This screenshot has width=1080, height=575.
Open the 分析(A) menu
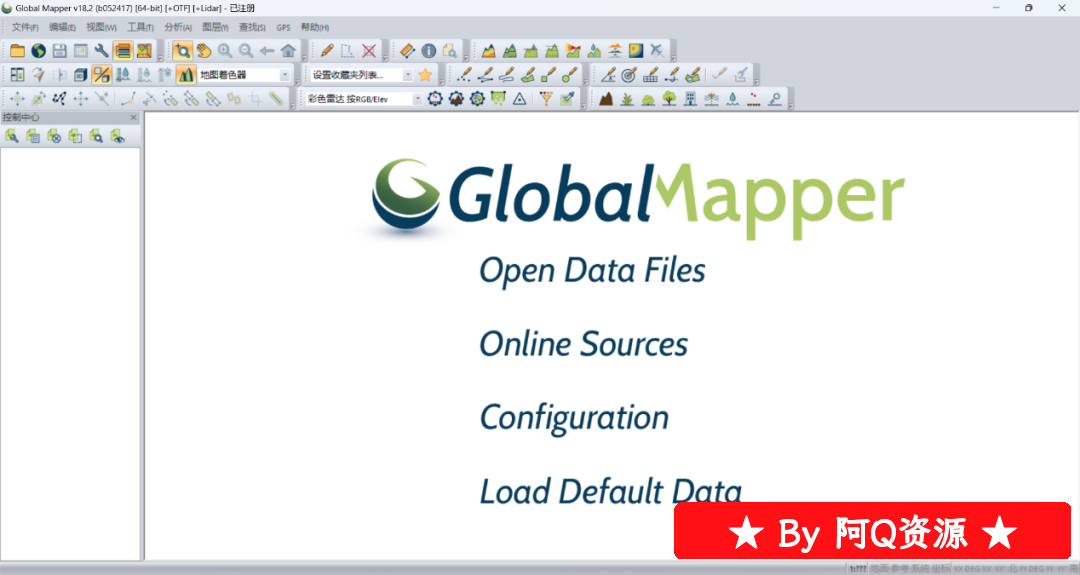[x=178, y=28]
